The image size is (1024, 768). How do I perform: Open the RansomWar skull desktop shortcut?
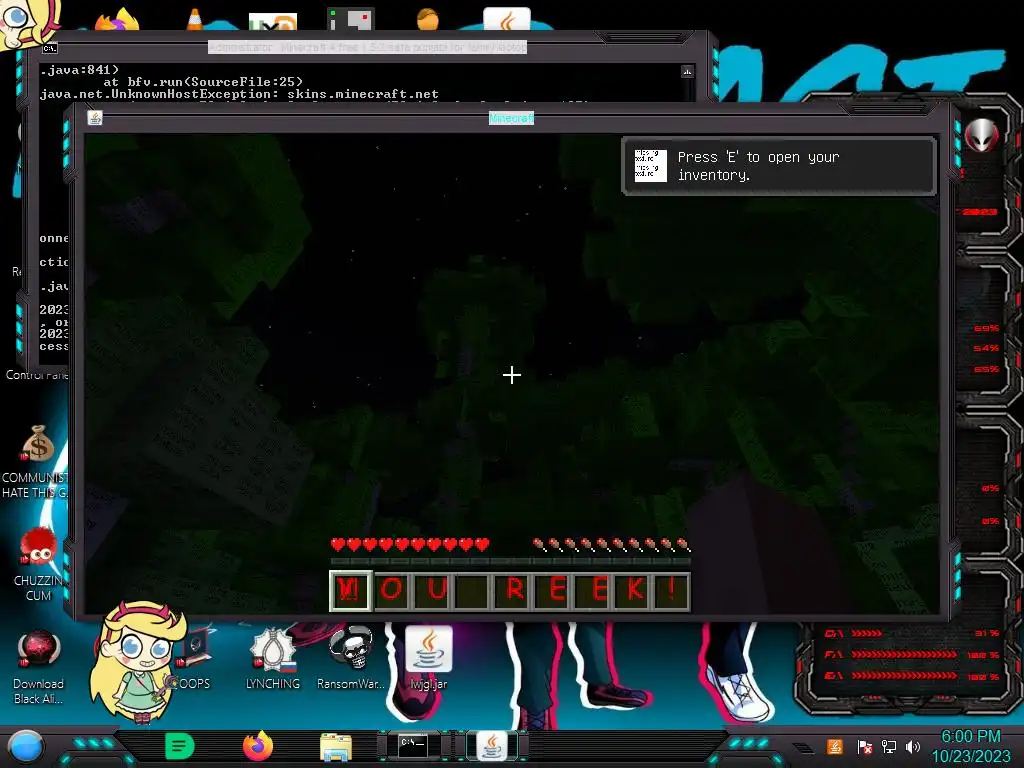[x=351, y=658]
